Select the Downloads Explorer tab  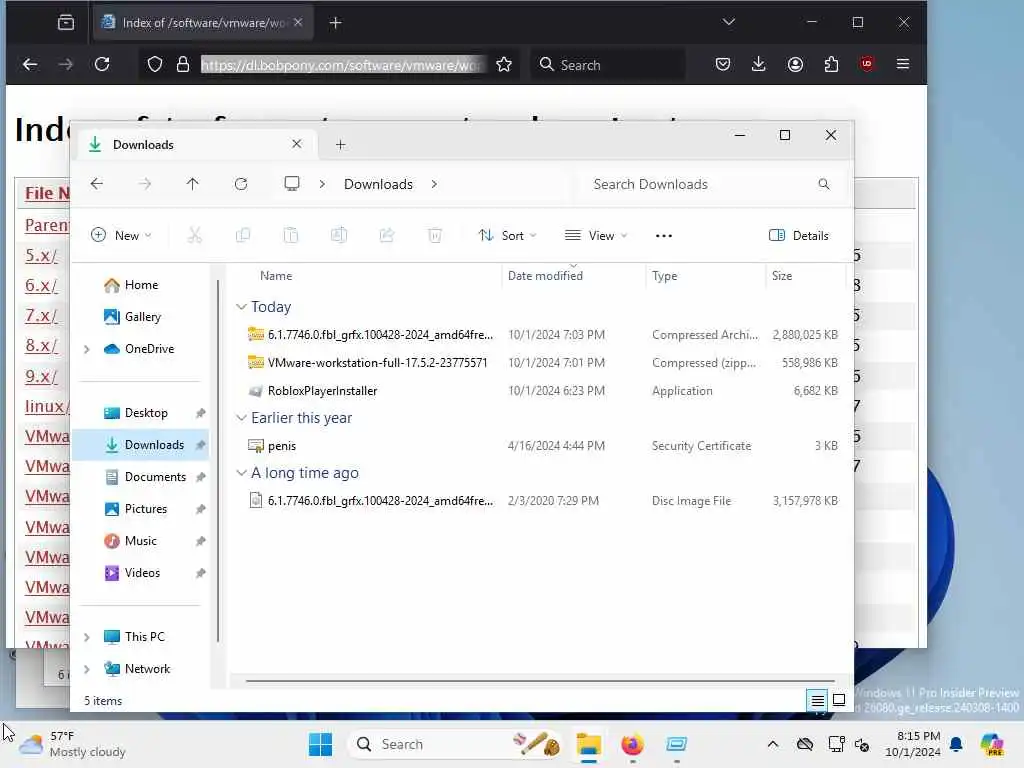pos(196,144)
